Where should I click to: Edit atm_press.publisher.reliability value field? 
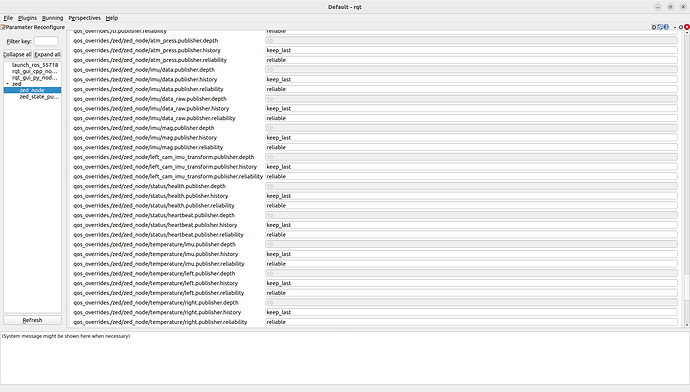471,60
